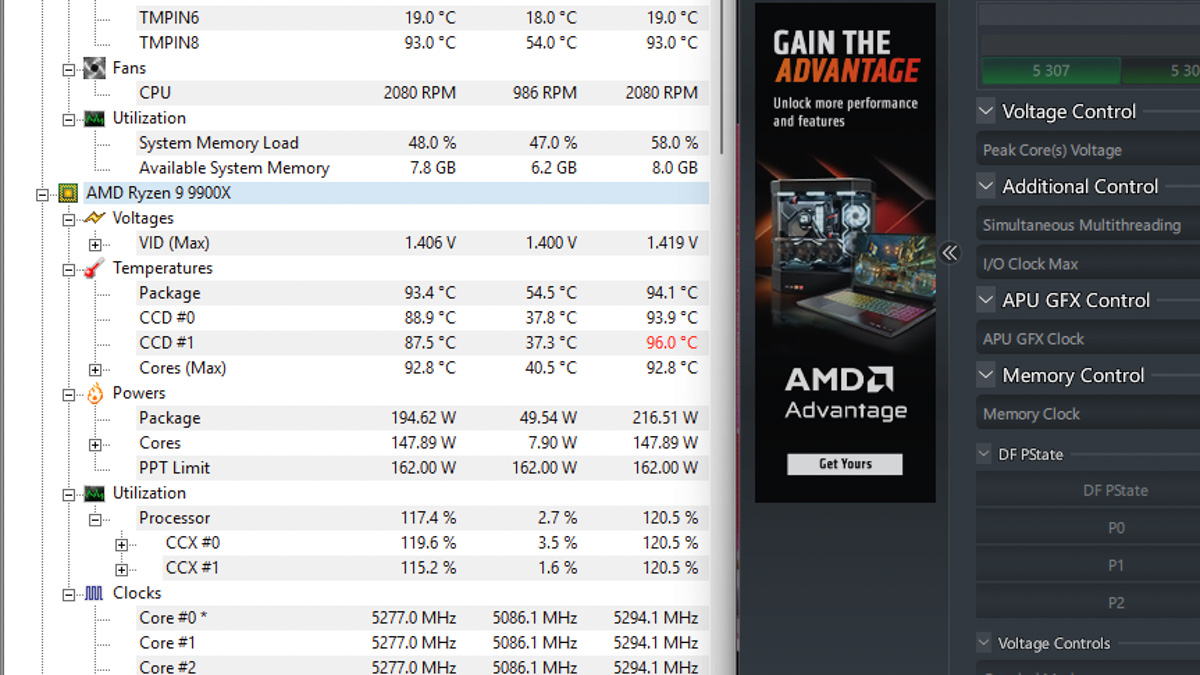Screen dimensions: 1200x675
Task: Click the 2080 RPM CPU fan value
Action: click(419, 93)
